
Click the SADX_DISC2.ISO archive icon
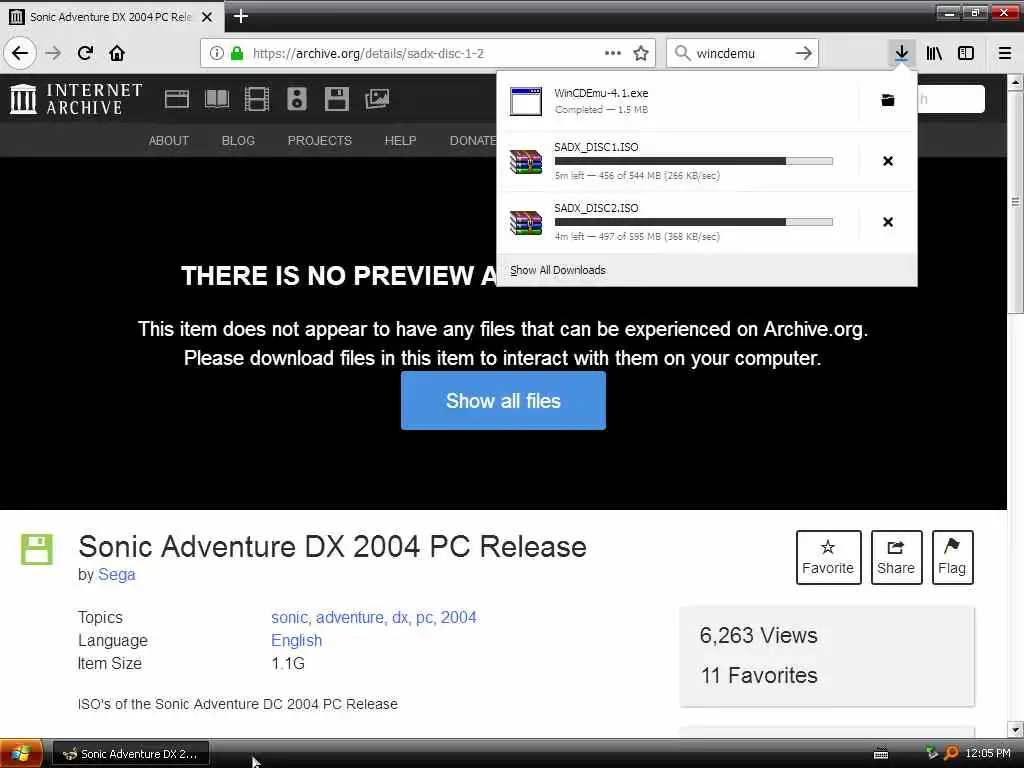click(526, 222)
